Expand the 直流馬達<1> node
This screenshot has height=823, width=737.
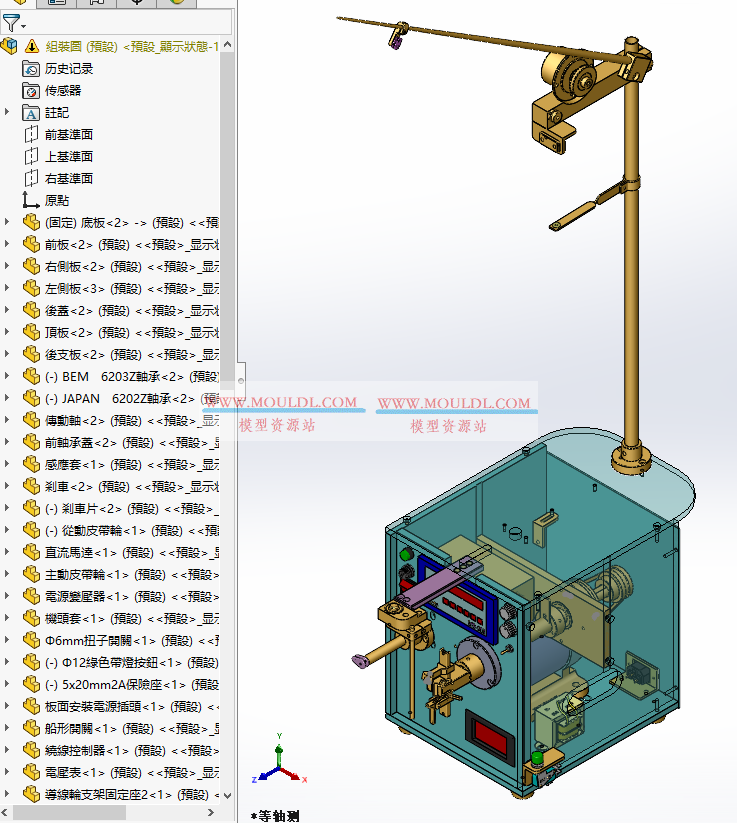[7, 552]
